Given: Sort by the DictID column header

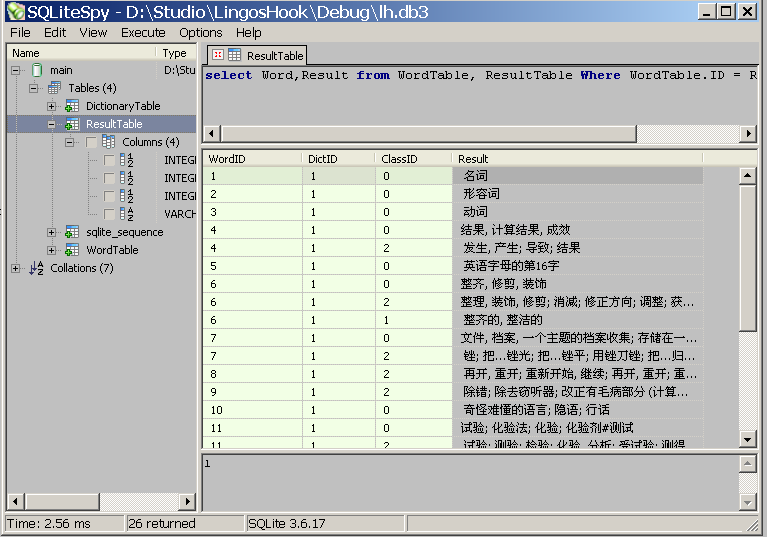Looking at the screenshot, I should [x=338, y=159].
